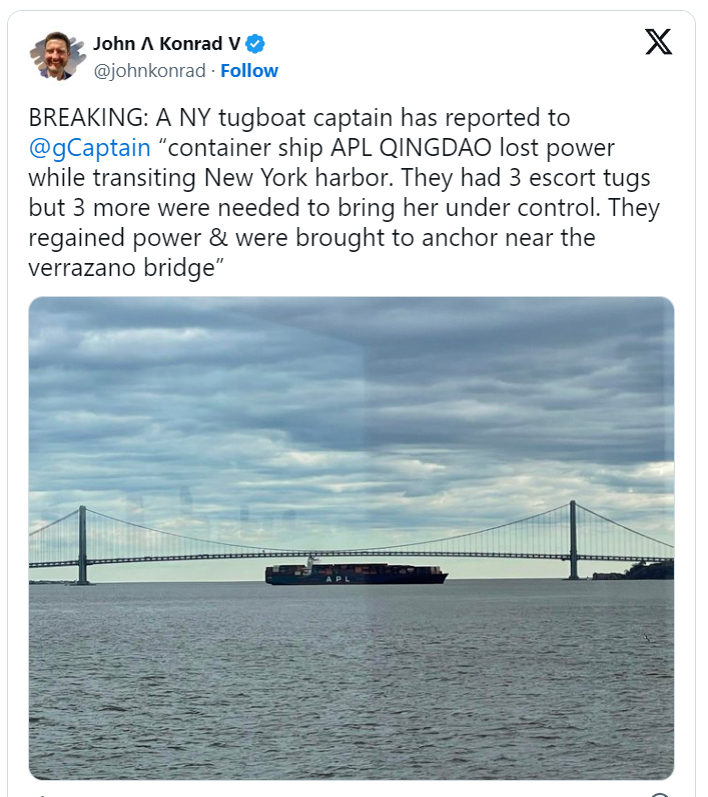Open the @johnkonrad handle link
Image resolution: width=708 pixels, height=797 pixels.
point(150,71)
